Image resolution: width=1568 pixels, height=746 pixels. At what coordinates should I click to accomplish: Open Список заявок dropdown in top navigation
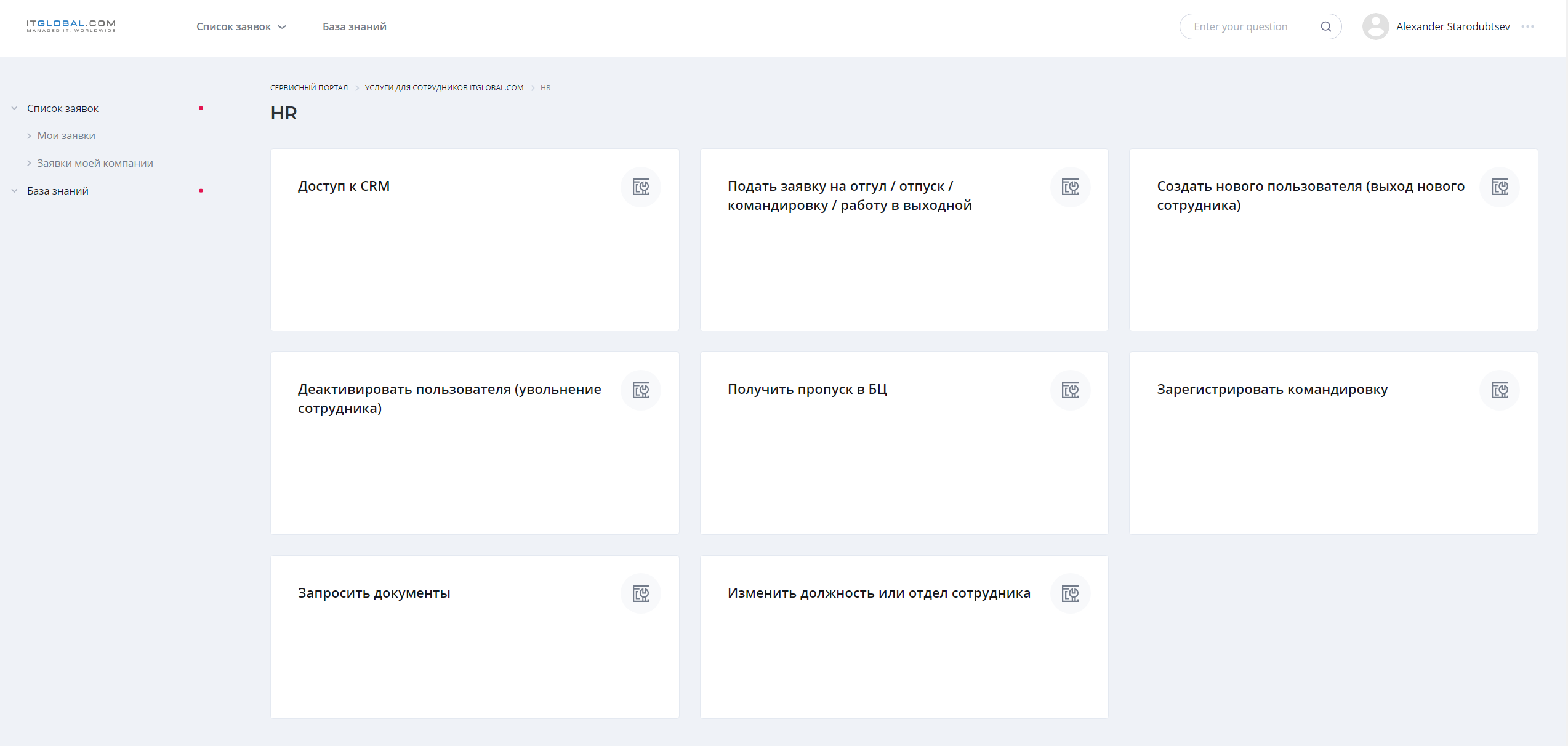pos(241,26)
